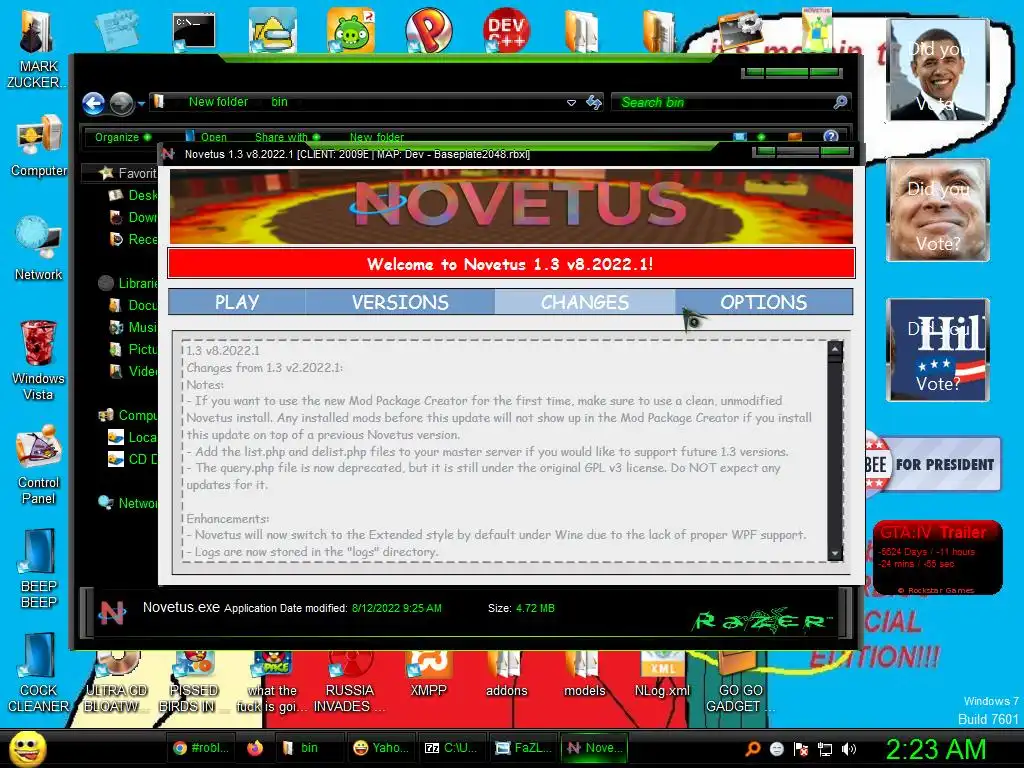This screenshot has height=768, width=1024.
Task: Toggle the Explorer preview pane icon
Action: (795, 136)
